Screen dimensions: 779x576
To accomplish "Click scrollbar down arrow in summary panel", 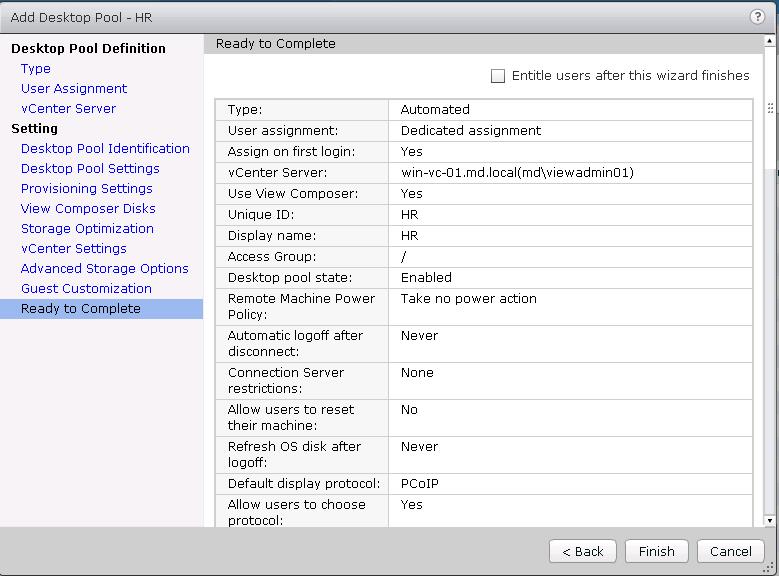I will click(769, 520).
